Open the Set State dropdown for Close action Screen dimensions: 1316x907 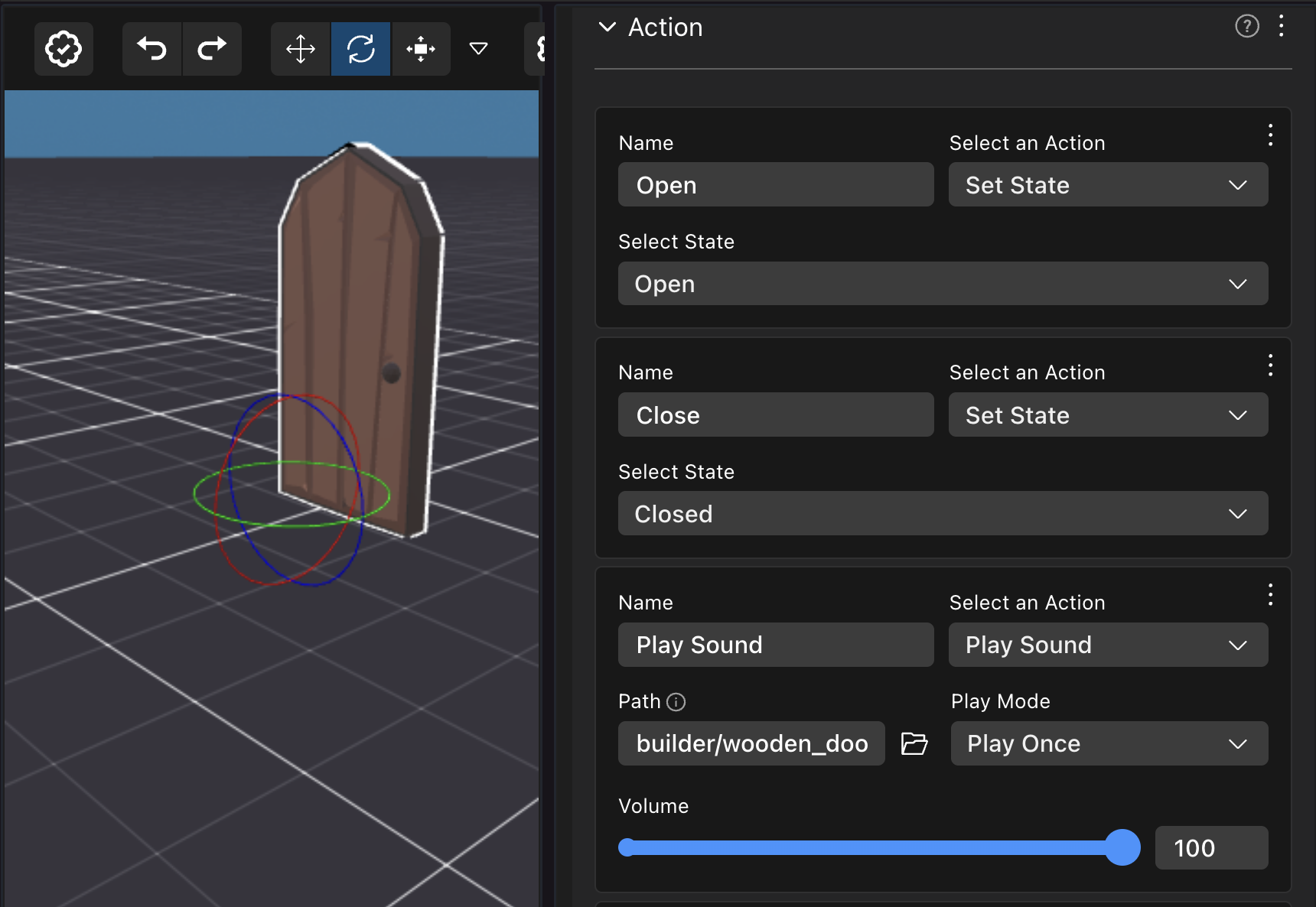click(x=1108, y=415)
